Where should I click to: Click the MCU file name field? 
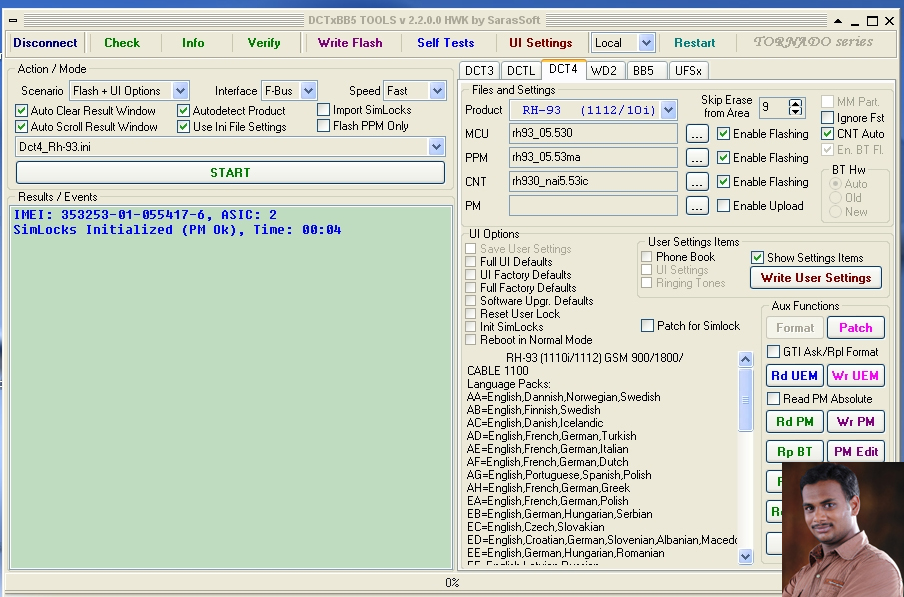(593, 134)
